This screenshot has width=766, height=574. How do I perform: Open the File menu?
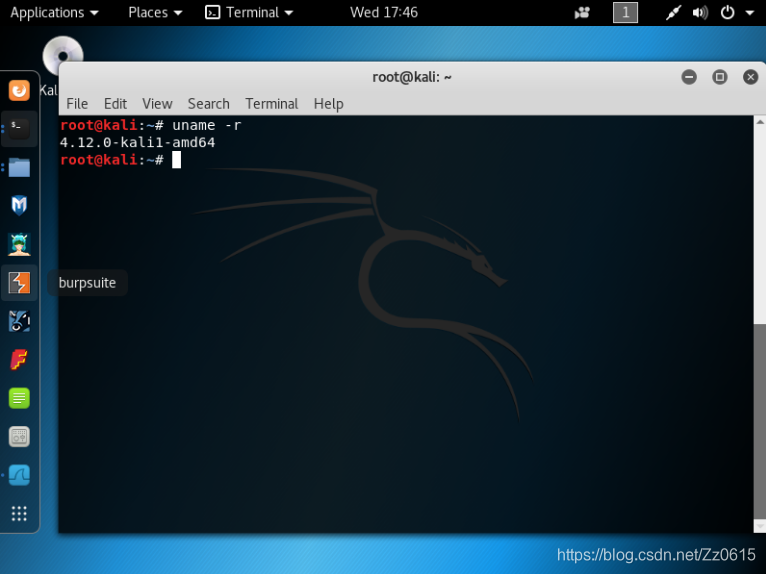click(x=77, y=104)
